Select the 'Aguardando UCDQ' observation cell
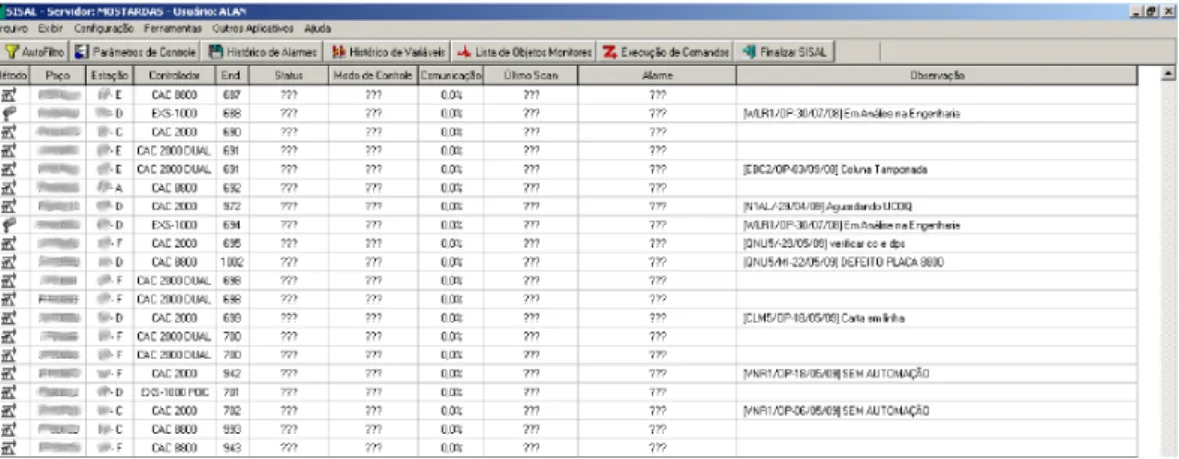The height and width of the screenshot is (459, 1179). tap(937, 206)
